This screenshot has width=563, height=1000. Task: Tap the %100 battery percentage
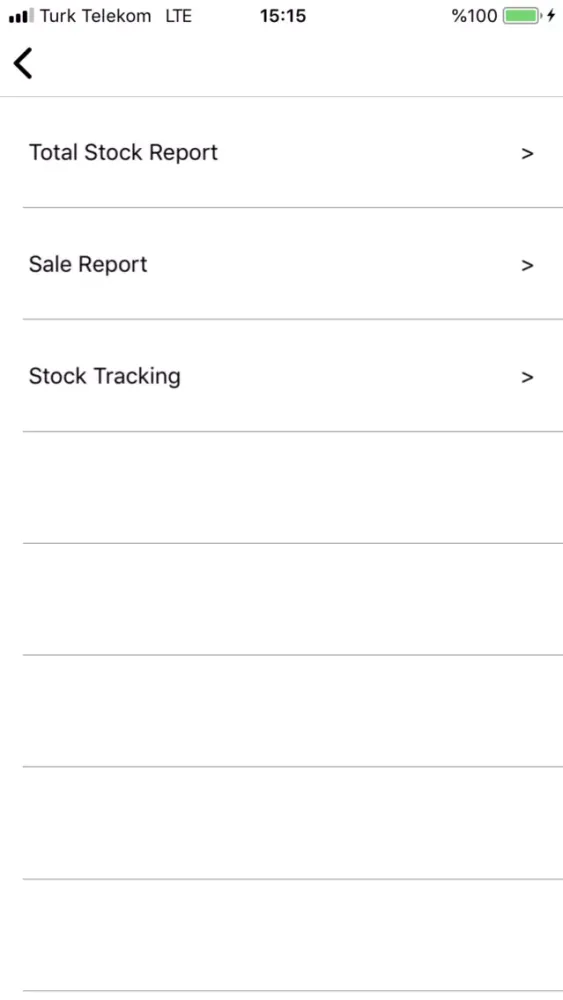474,16
